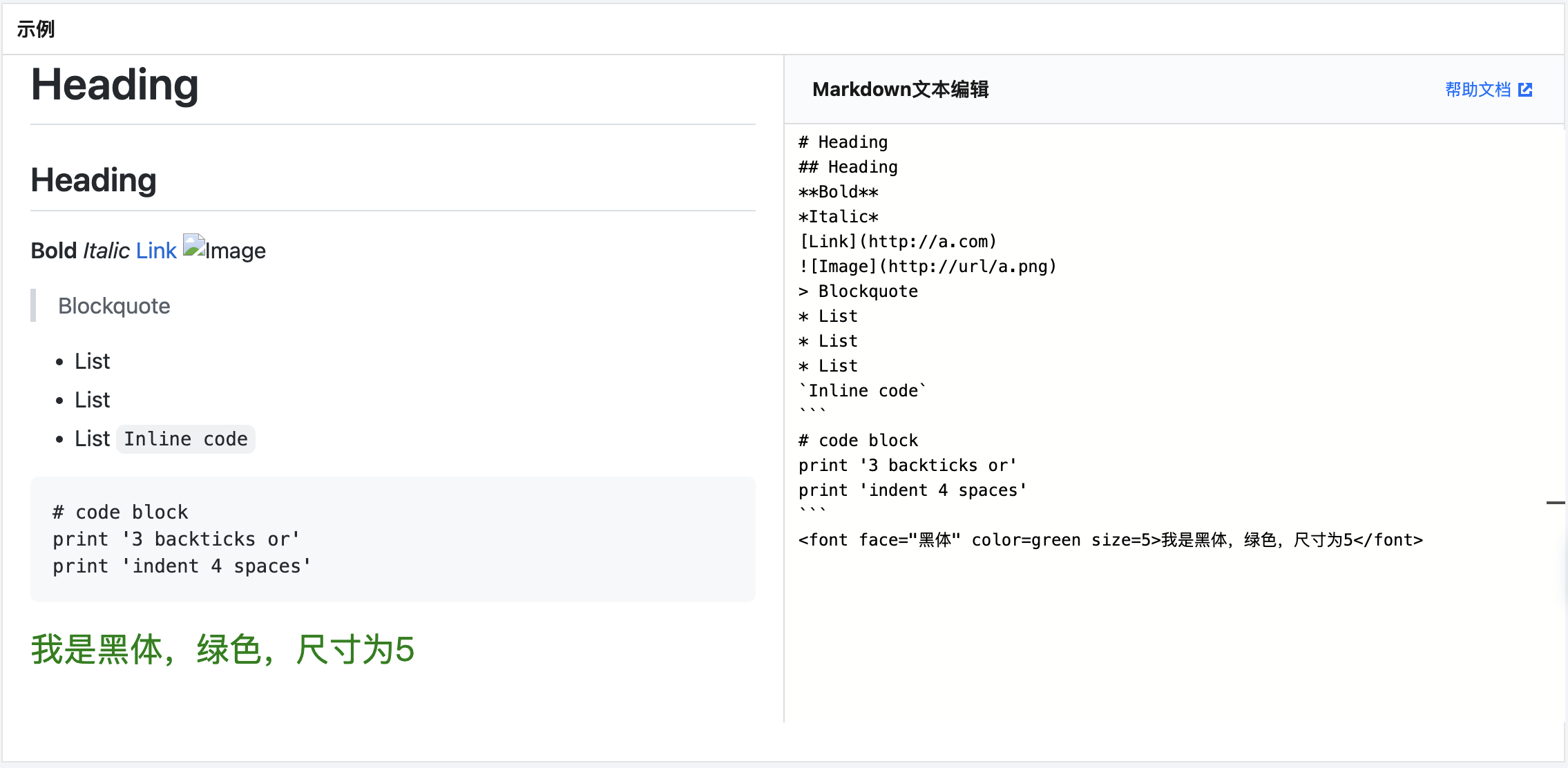Follow the blue Link in preview
Viewport: 1568px width, 768px height.
click(156, 250)
